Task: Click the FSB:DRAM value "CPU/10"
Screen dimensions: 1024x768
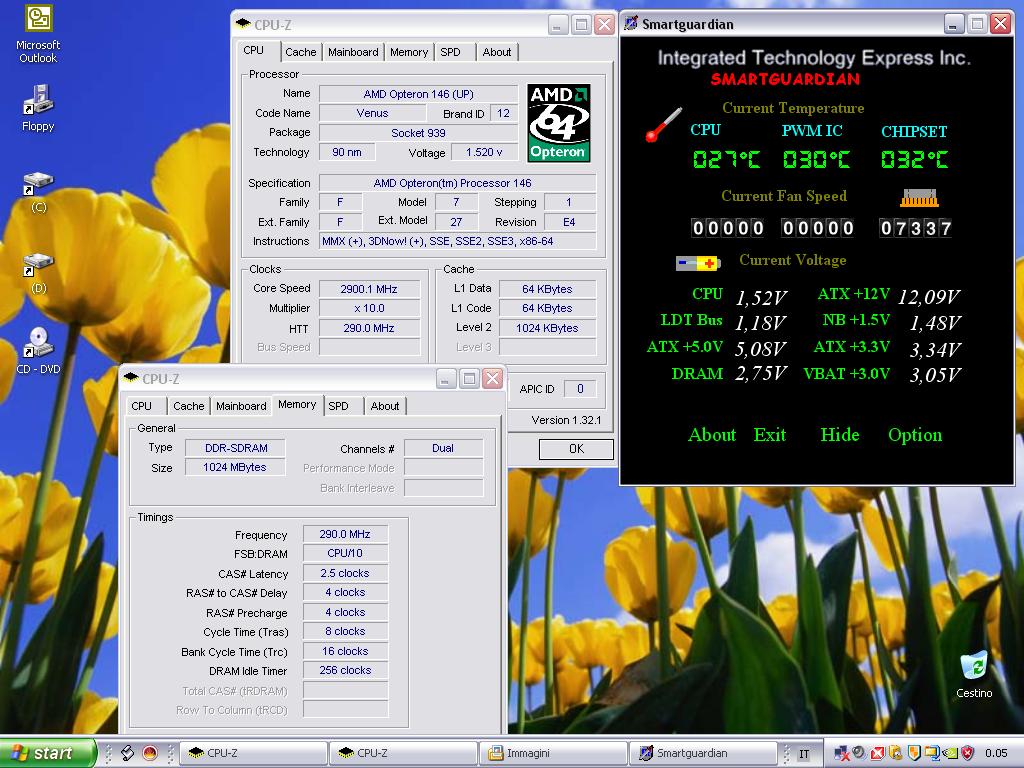Action: tap(345, 553)
